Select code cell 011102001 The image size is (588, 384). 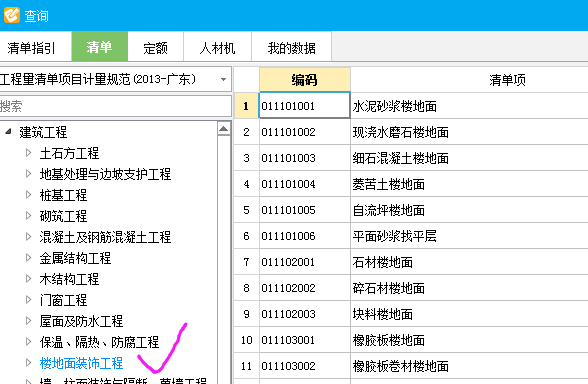(x=304, y=262)
